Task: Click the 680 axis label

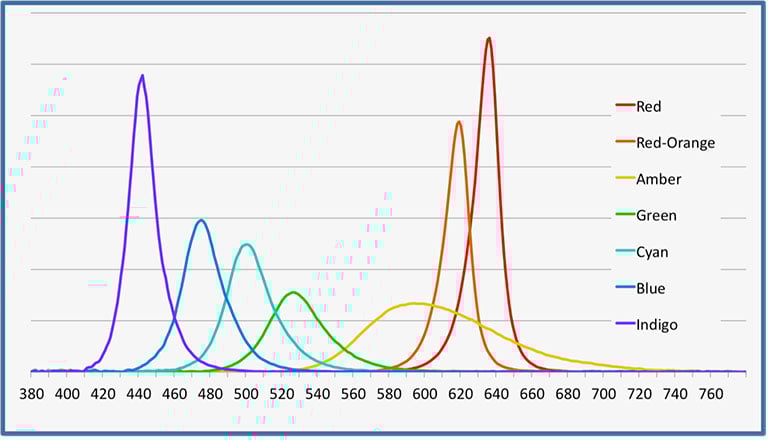Action: [x=568, y=394]
